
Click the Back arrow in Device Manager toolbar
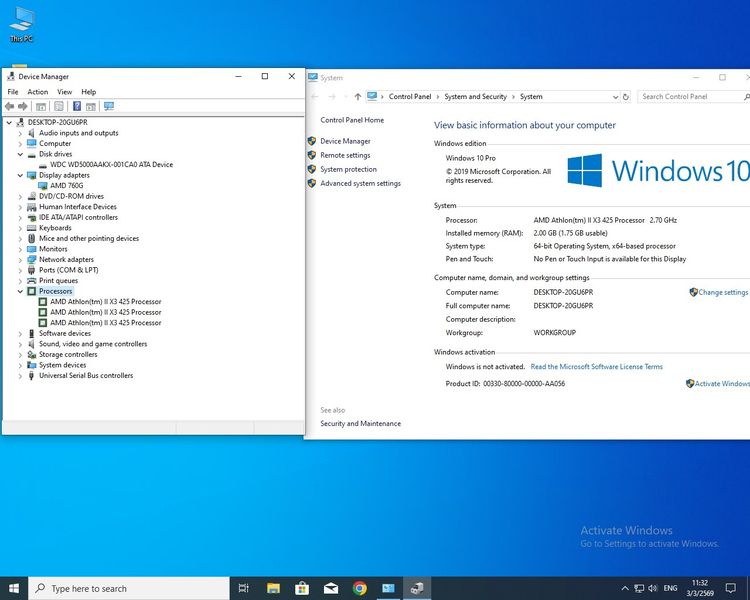pos(10,106)
